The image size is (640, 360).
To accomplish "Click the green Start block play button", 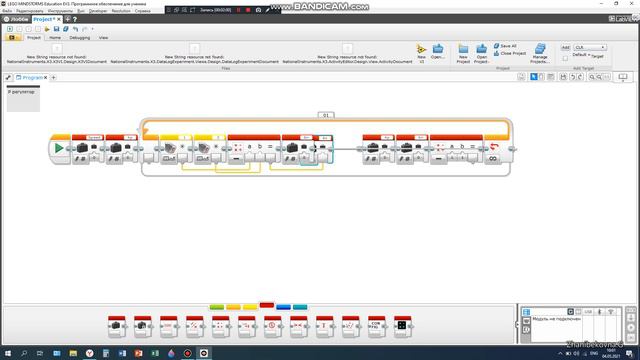I will pyautogui.click(x=59, y=148).
